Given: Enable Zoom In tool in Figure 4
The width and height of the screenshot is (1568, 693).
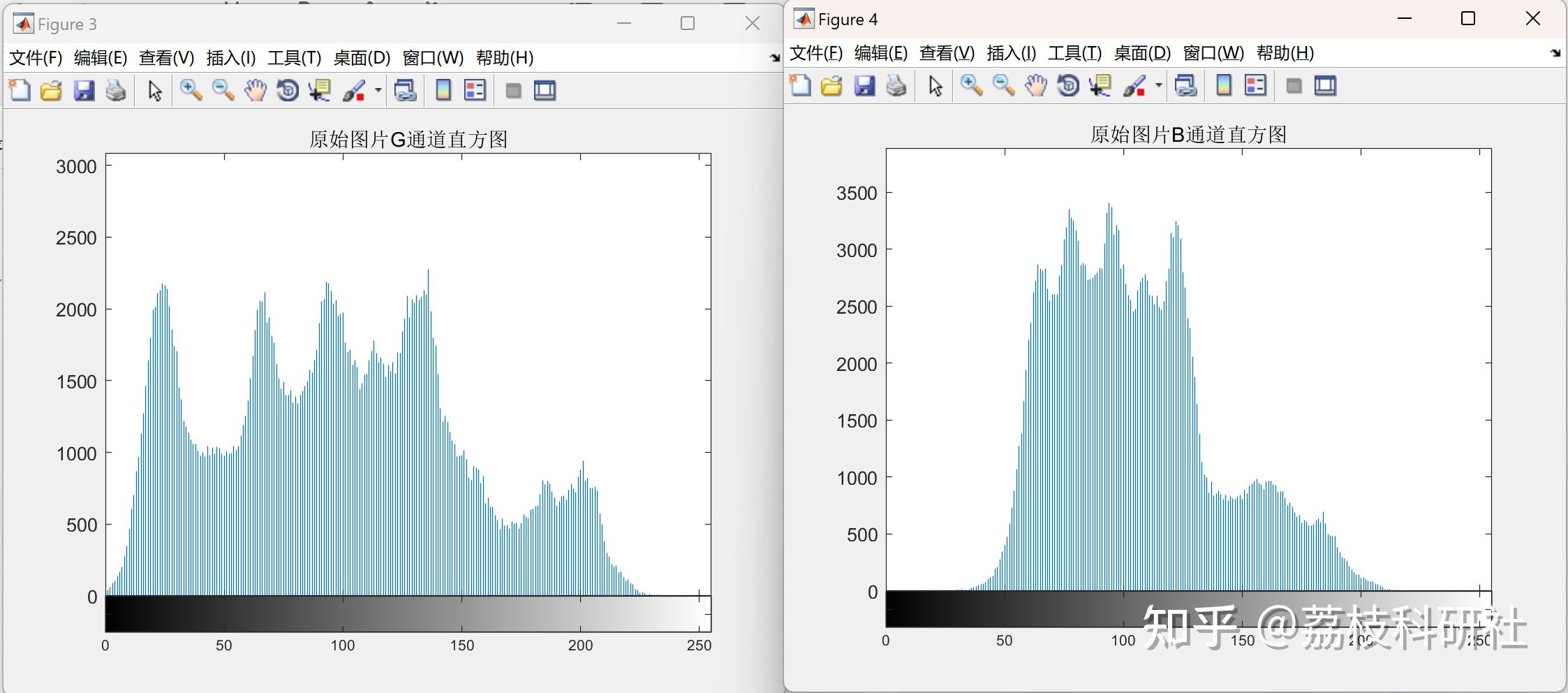Looking at the screenshot, I should pos(971,85).
